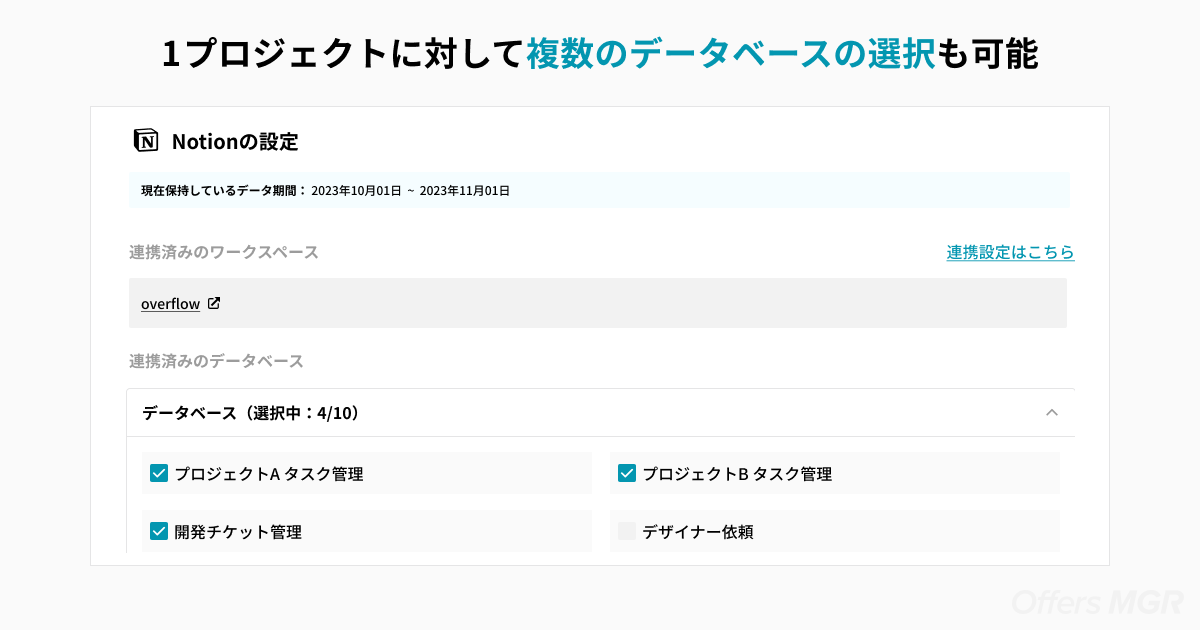Open overflow workspace via external link icon
The image size is (1200, 630).
tap(213, 302)
